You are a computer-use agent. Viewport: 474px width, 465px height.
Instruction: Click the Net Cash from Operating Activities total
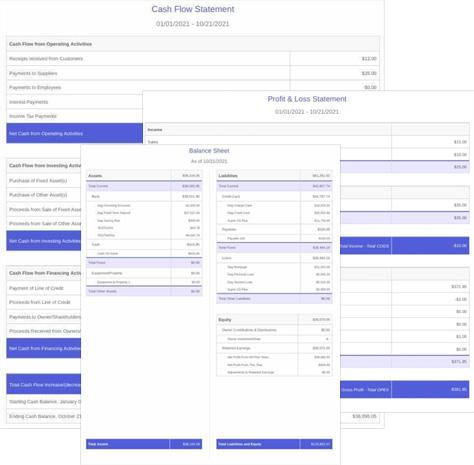coord(74,133)
